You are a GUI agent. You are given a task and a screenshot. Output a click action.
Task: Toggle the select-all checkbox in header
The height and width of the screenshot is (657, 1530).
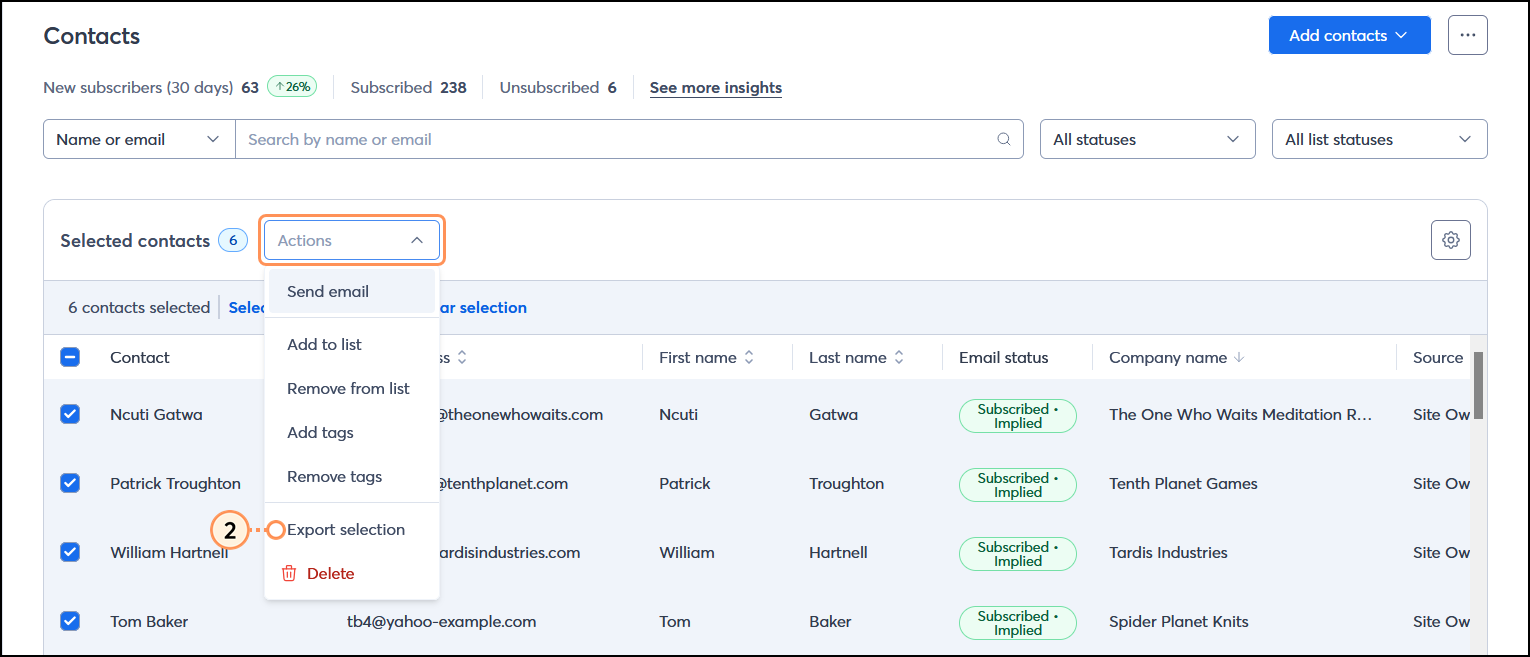click(70, 357)
